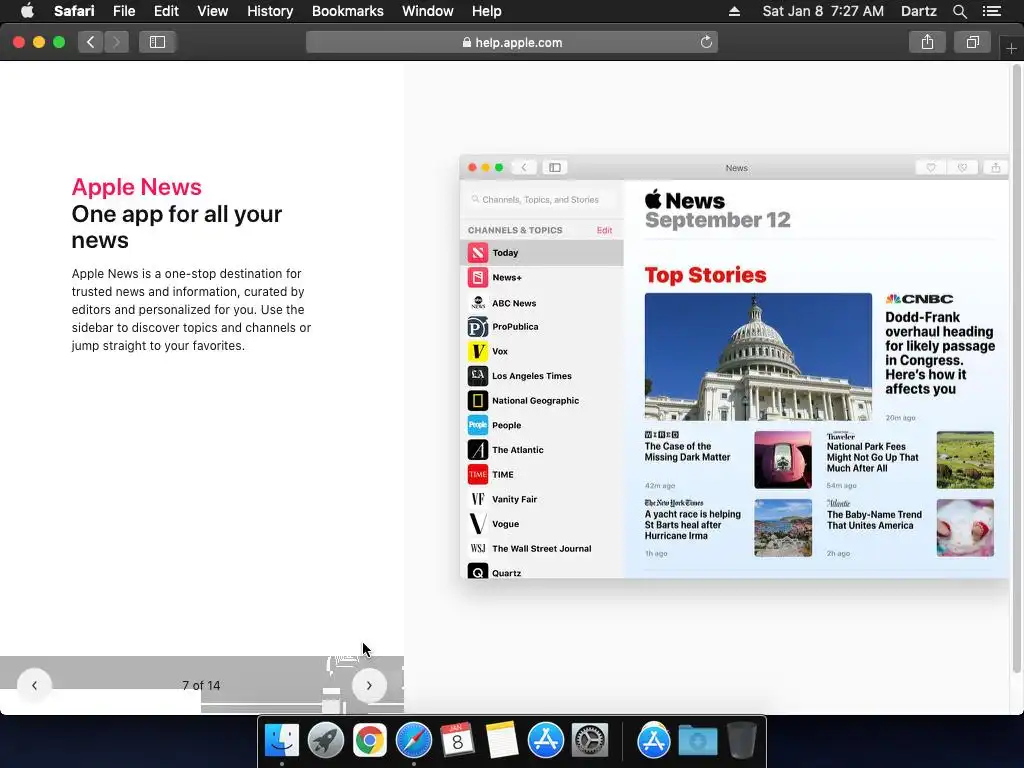Click the share button in News window
The width and height of the screenshot is (1024, 768).
(x=995, y=168)
